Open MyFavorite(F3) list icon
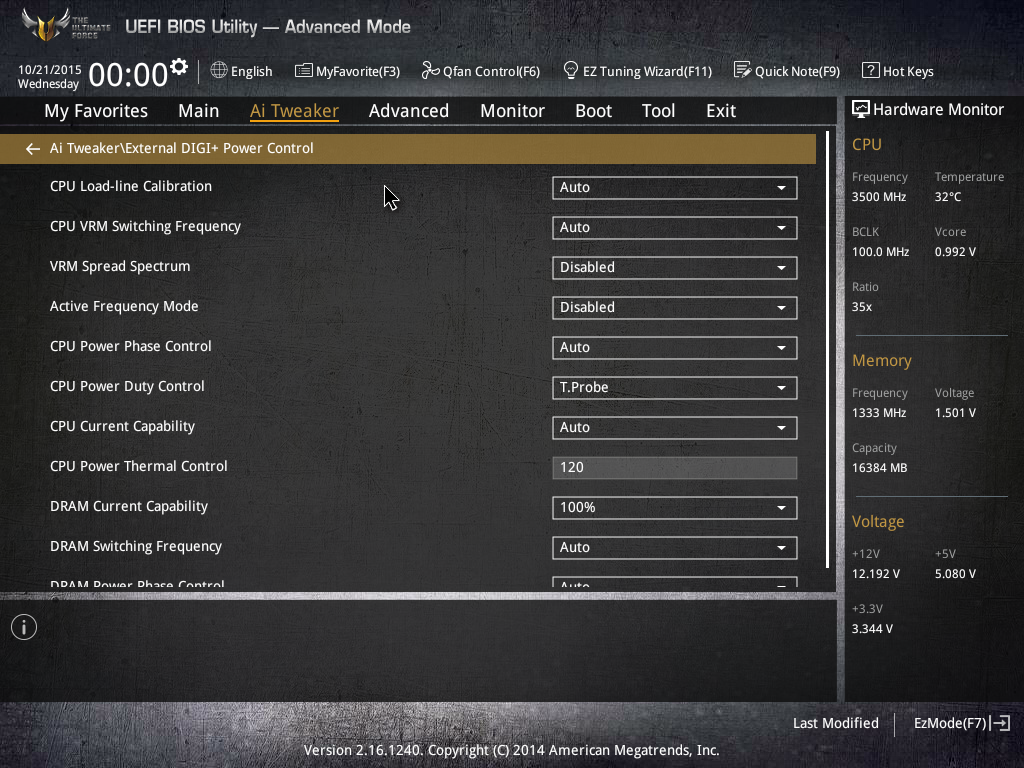The height and width of the screenshot is (768, 1024). pos(304,71)
